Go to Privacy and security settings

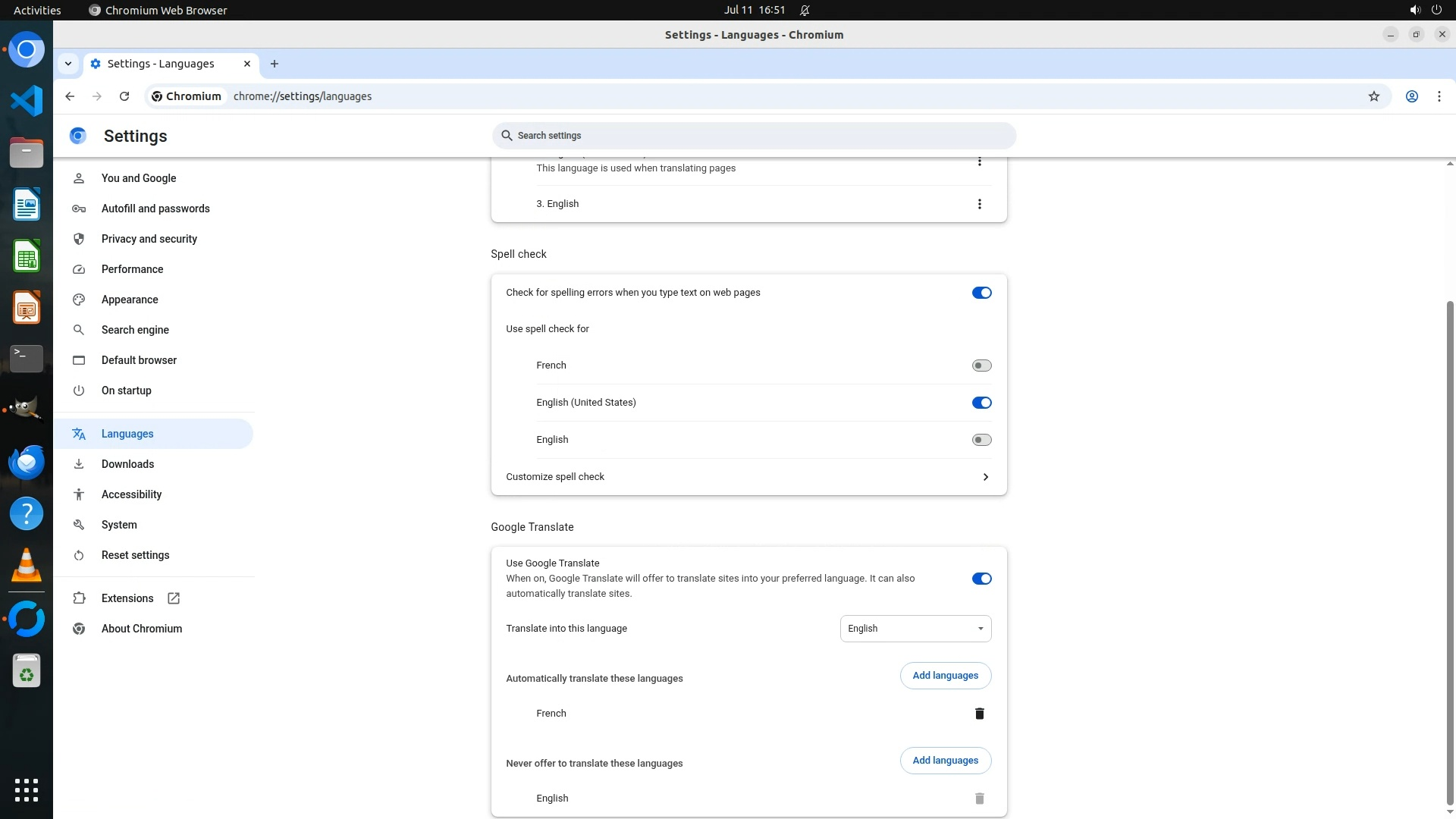(149, 239)
